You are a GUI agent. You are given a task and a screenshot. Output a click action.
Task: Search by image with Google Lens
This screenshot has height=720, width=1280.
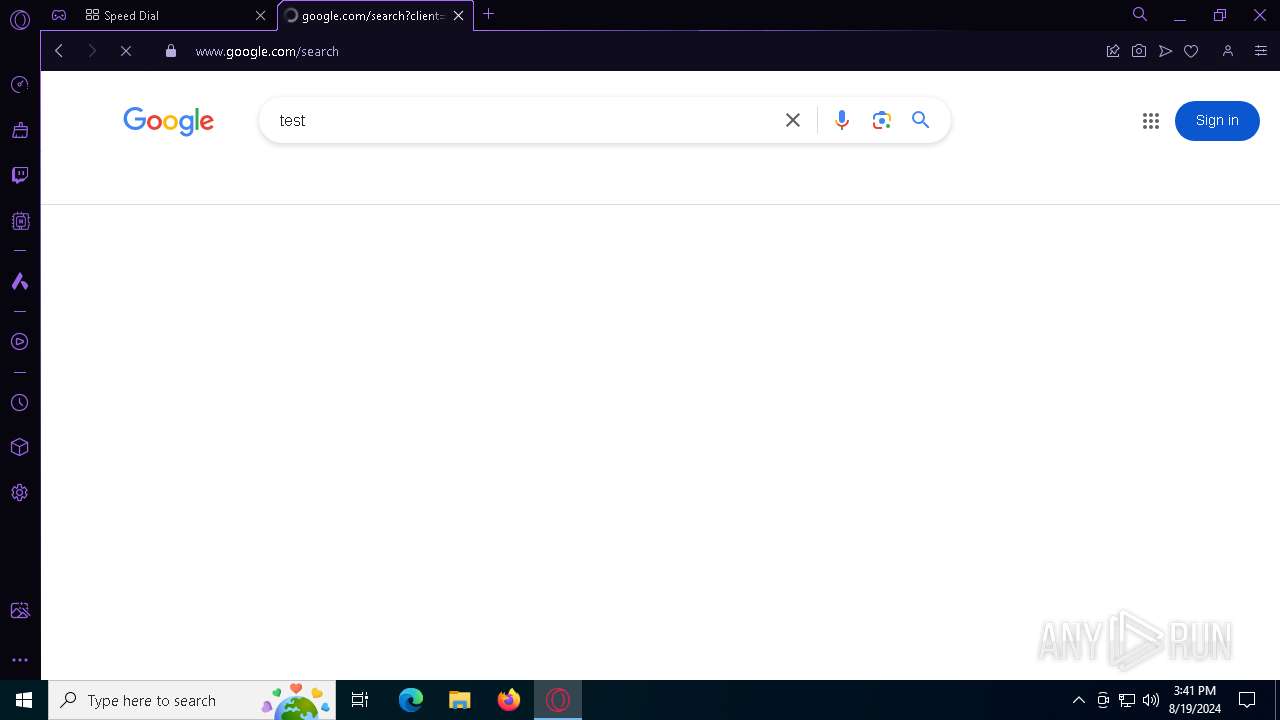[x=881, y=120]
